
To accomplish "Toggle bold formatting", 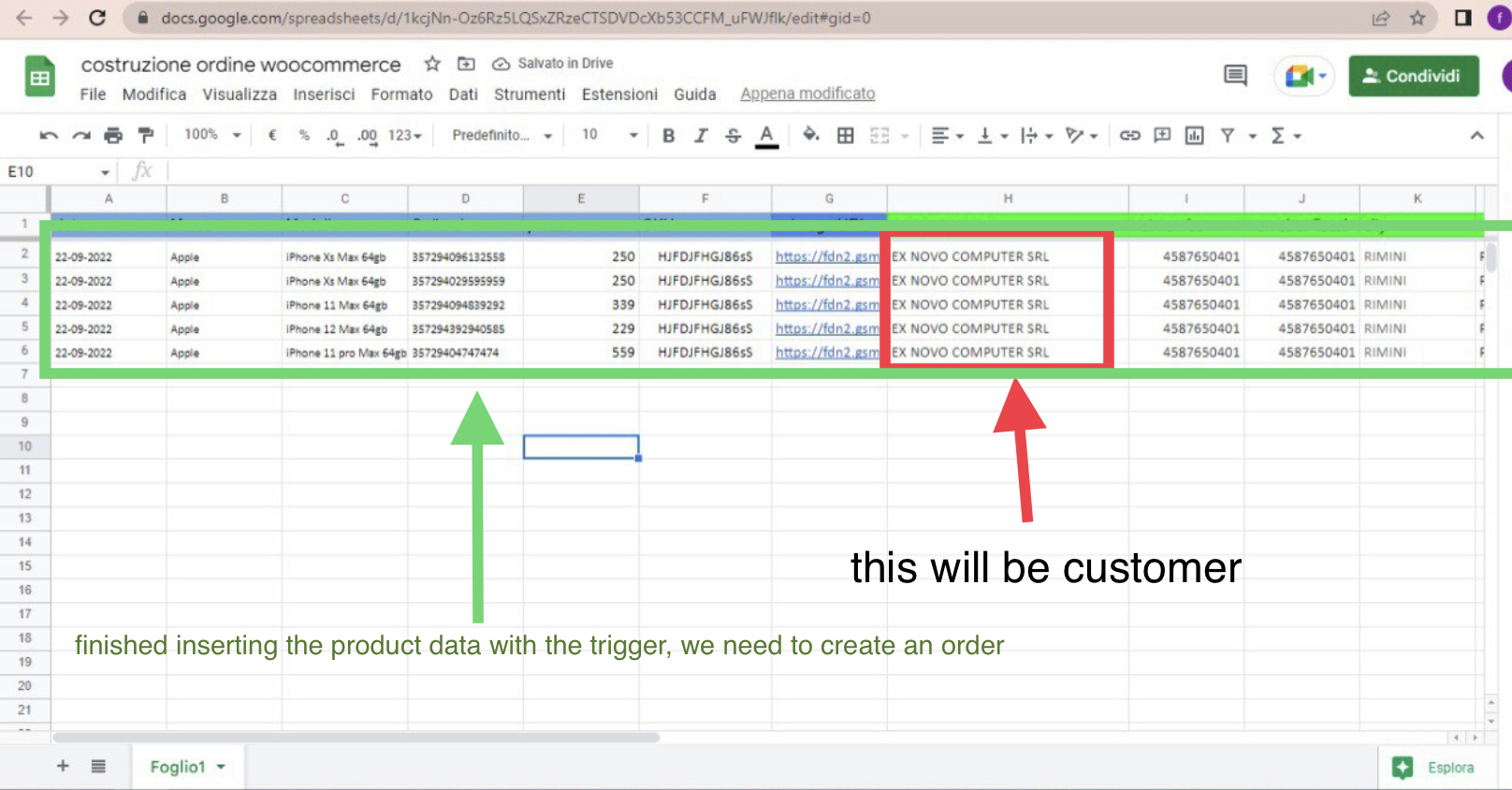I will (668, 136).
